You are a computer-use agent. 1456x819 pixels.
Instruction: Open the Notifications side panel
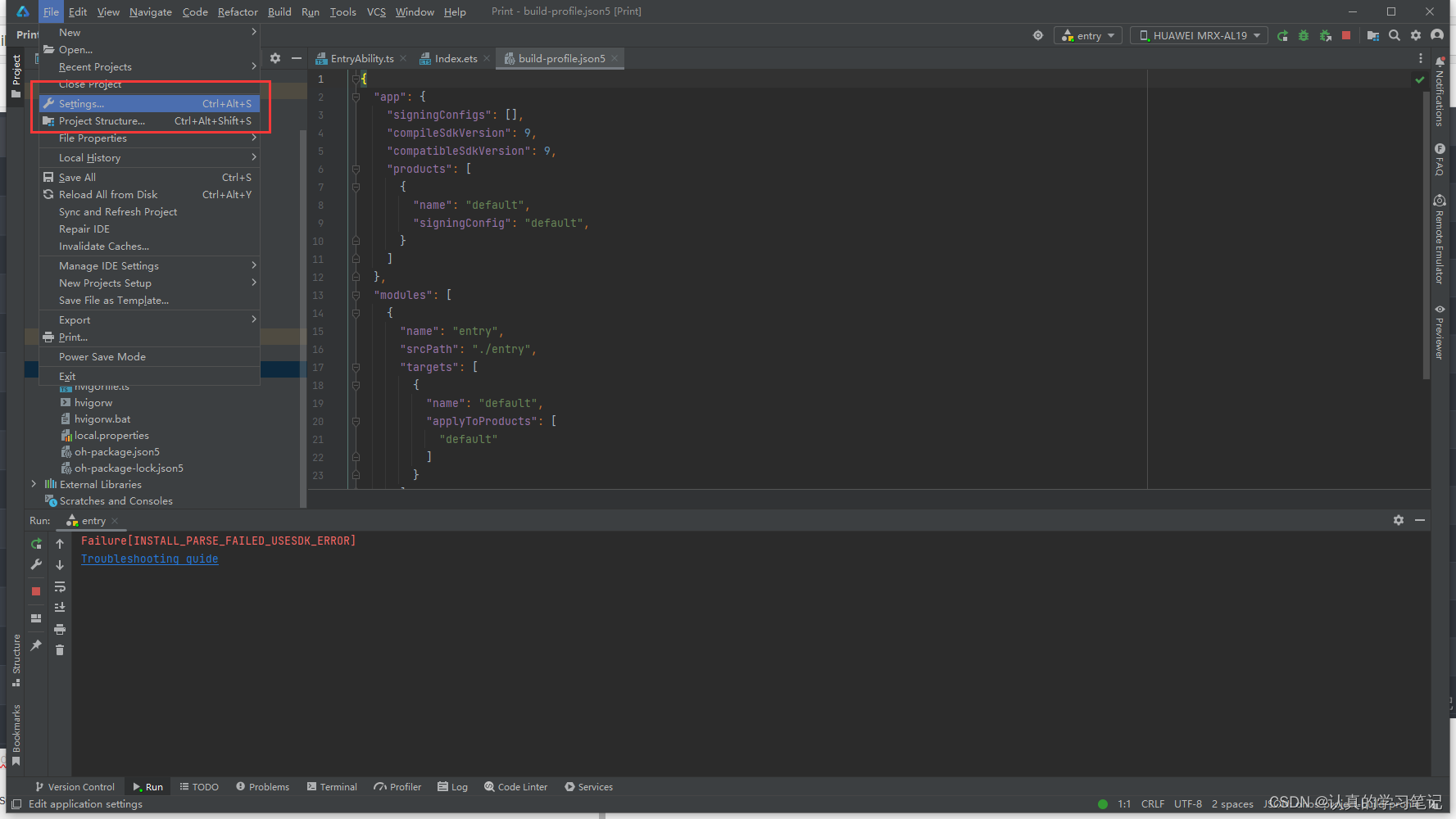[1440, 92]
